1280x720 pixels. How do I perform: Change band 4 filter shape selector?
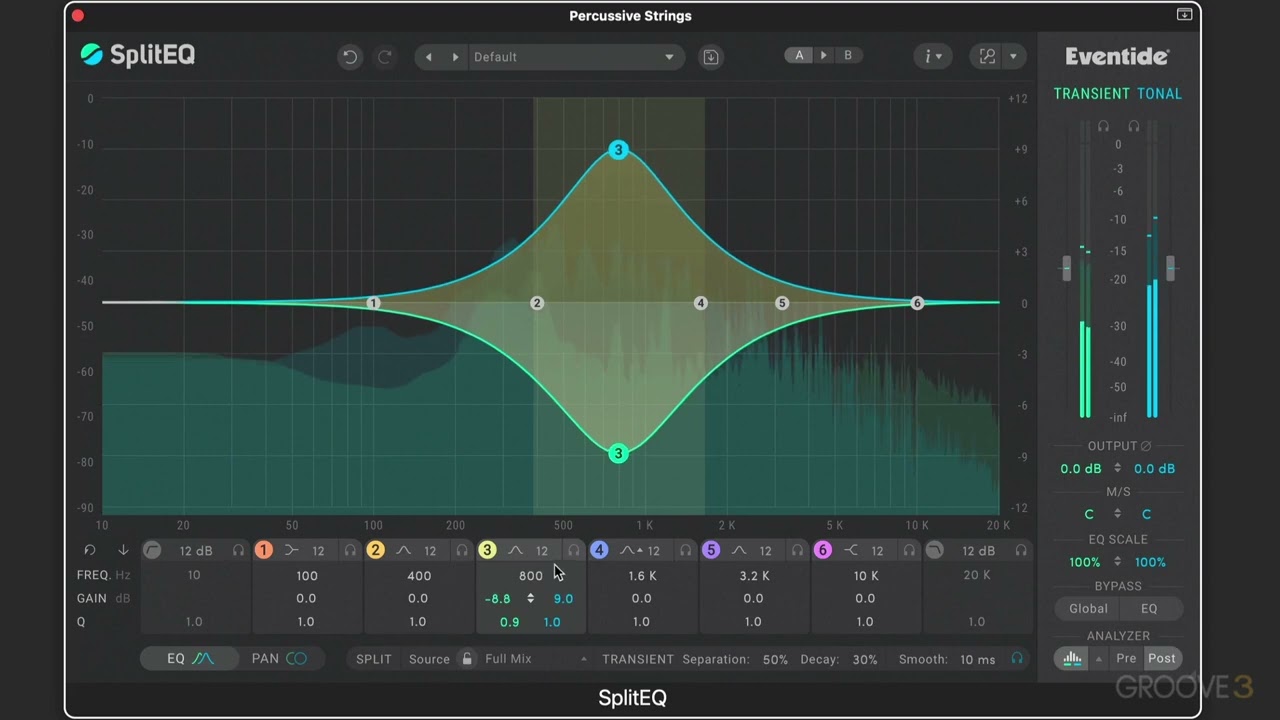(x=630, y=550)
